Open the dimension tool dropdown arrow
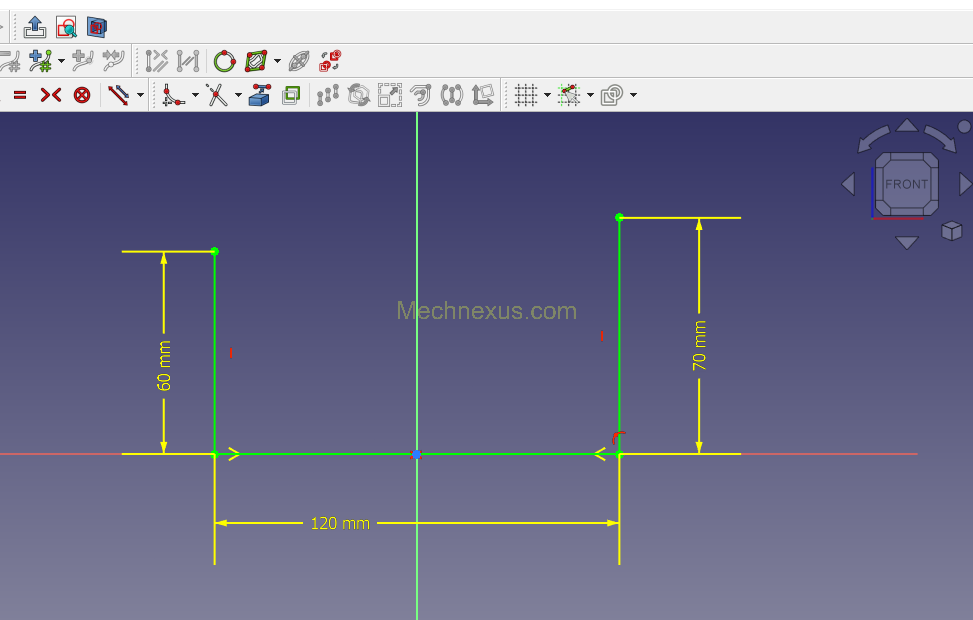 click(140, 95)
